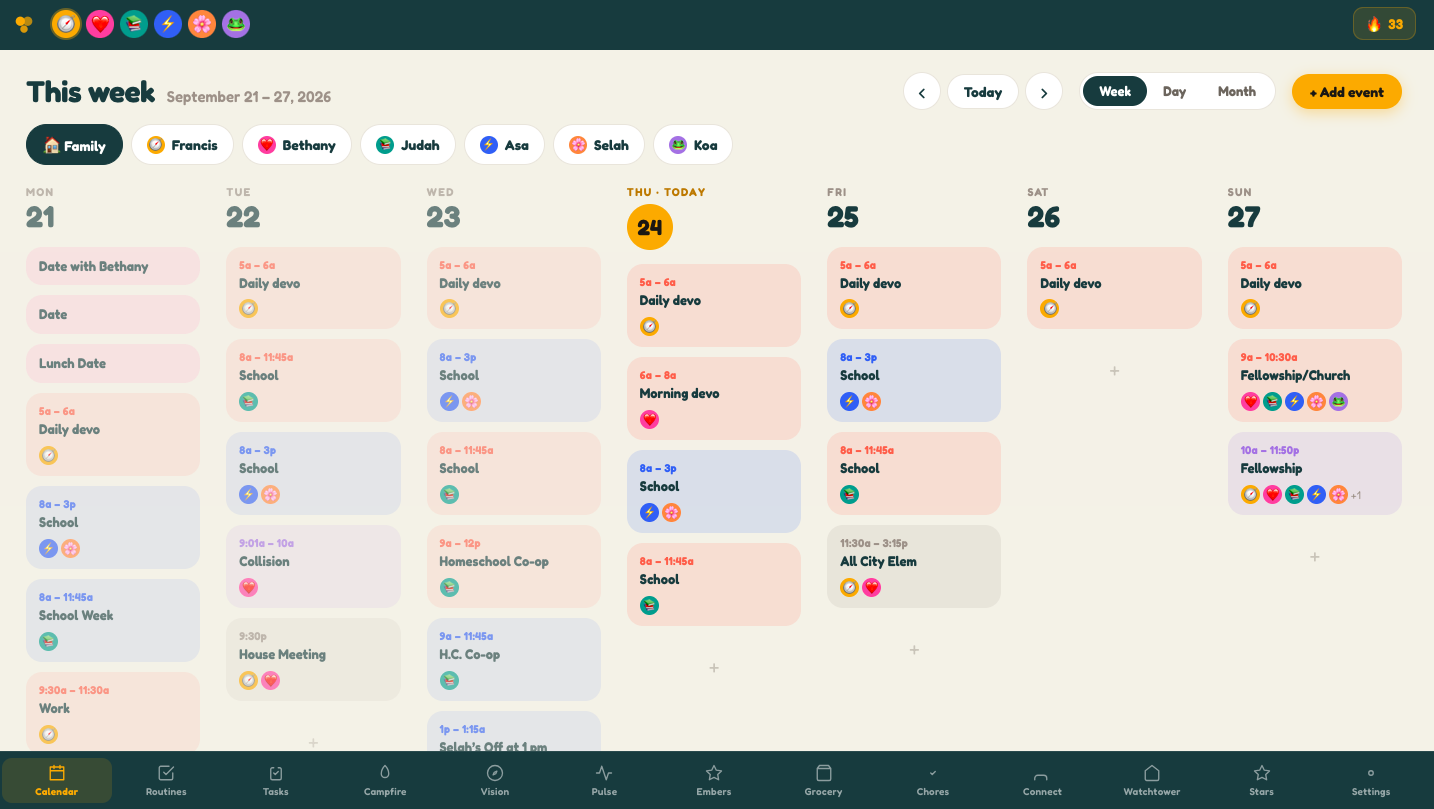This screenshot has height=809, width=1434.
Task: Open the Pulse section
Action: 604,780
